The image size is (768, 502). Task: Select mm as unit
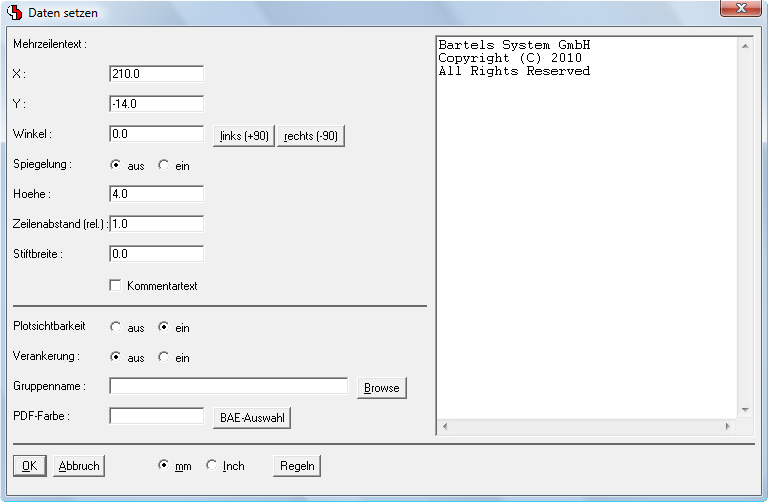[x=163, y=465]
